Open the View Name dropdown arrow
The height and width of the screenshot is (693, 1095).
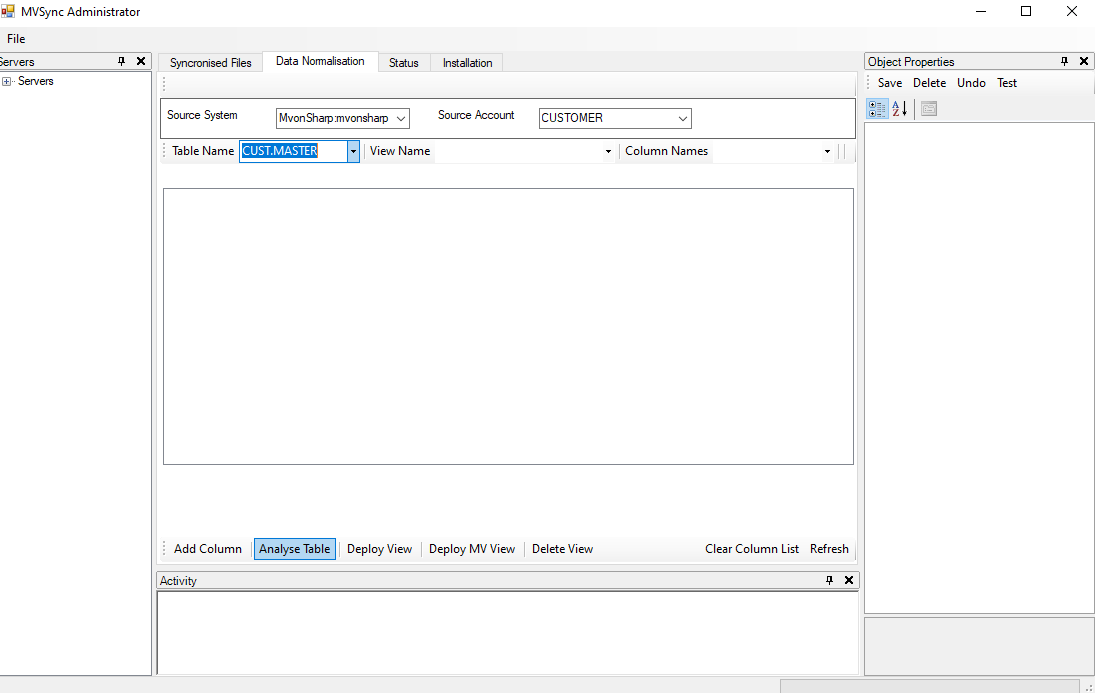coord(608,152)
